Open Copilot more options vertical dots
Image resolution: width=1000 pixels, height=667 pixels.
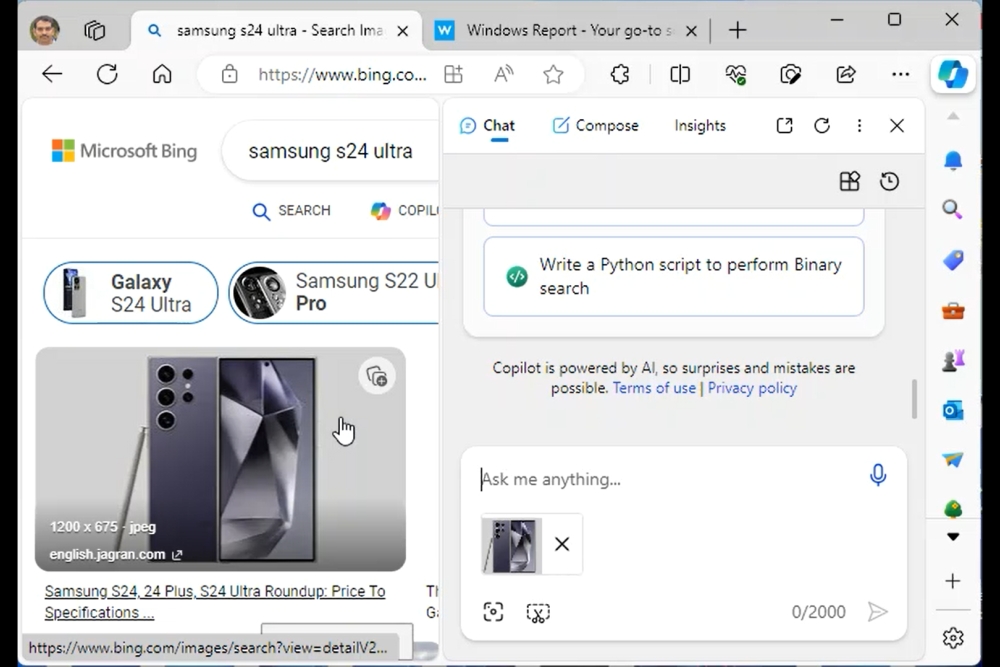point(859,126)
